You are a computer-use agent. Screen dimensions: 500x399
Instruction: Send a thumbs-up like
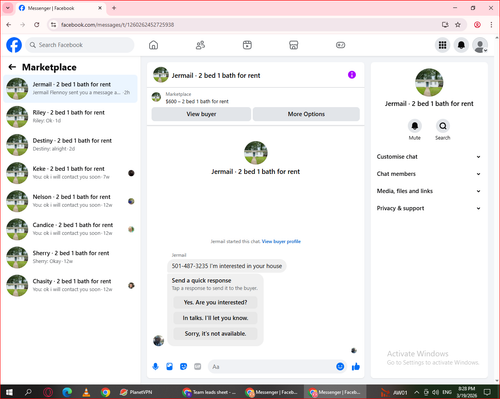356,367
